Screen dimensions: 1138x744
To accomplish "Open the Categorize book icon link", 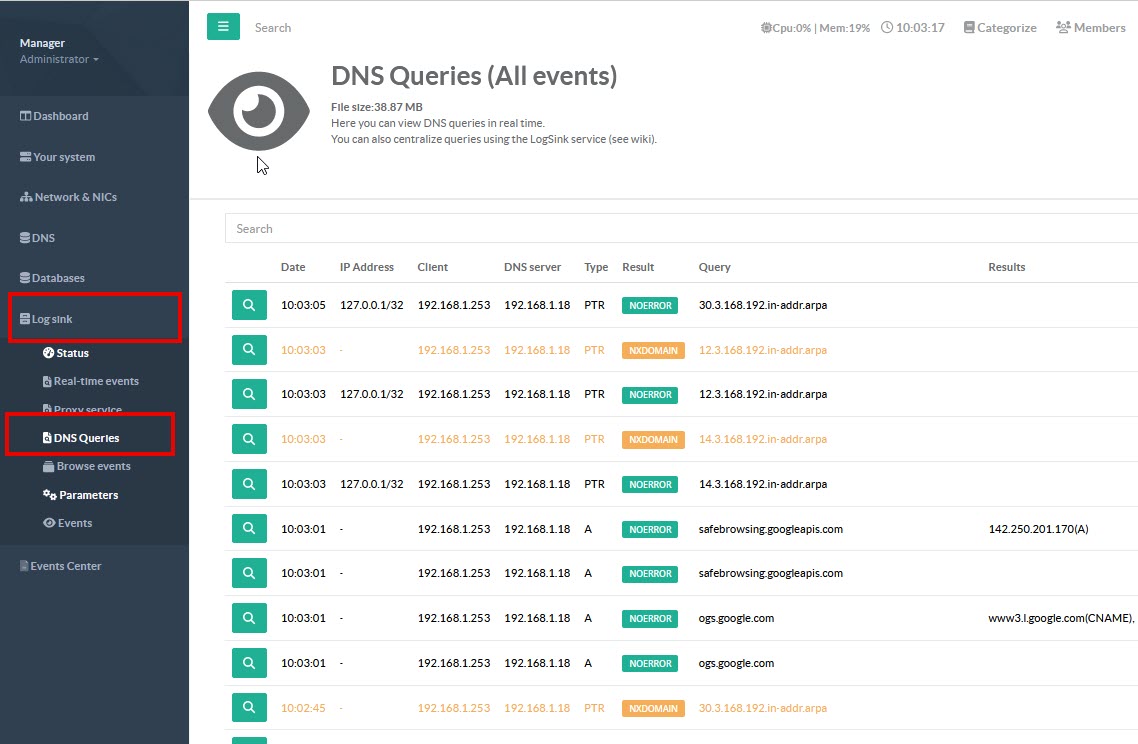I will (1000, 28).
